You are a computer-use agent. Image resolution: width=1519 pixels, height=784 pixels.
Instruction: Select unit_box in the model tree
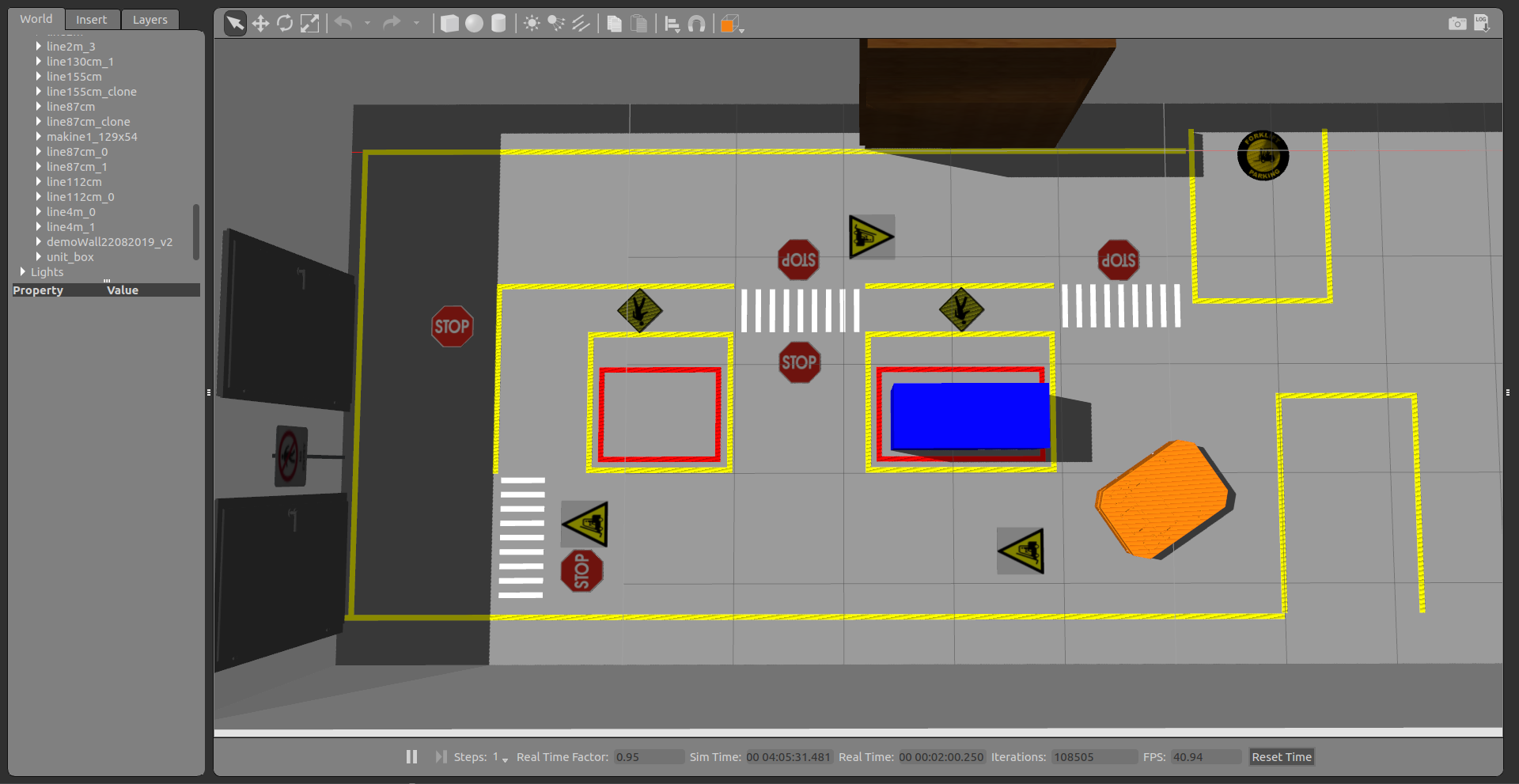[70, 257]
